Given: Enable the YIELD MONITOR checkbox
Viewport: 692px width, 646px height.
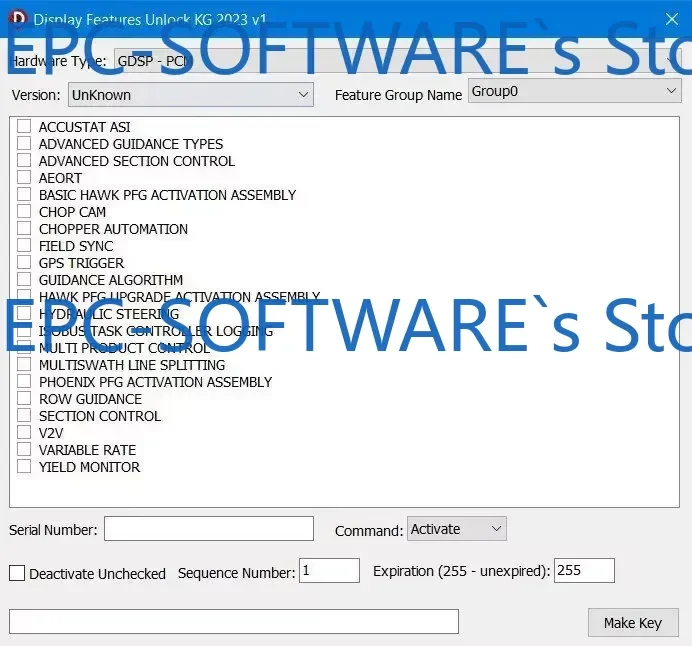Looking at the screenshot, I should point(24,466).
